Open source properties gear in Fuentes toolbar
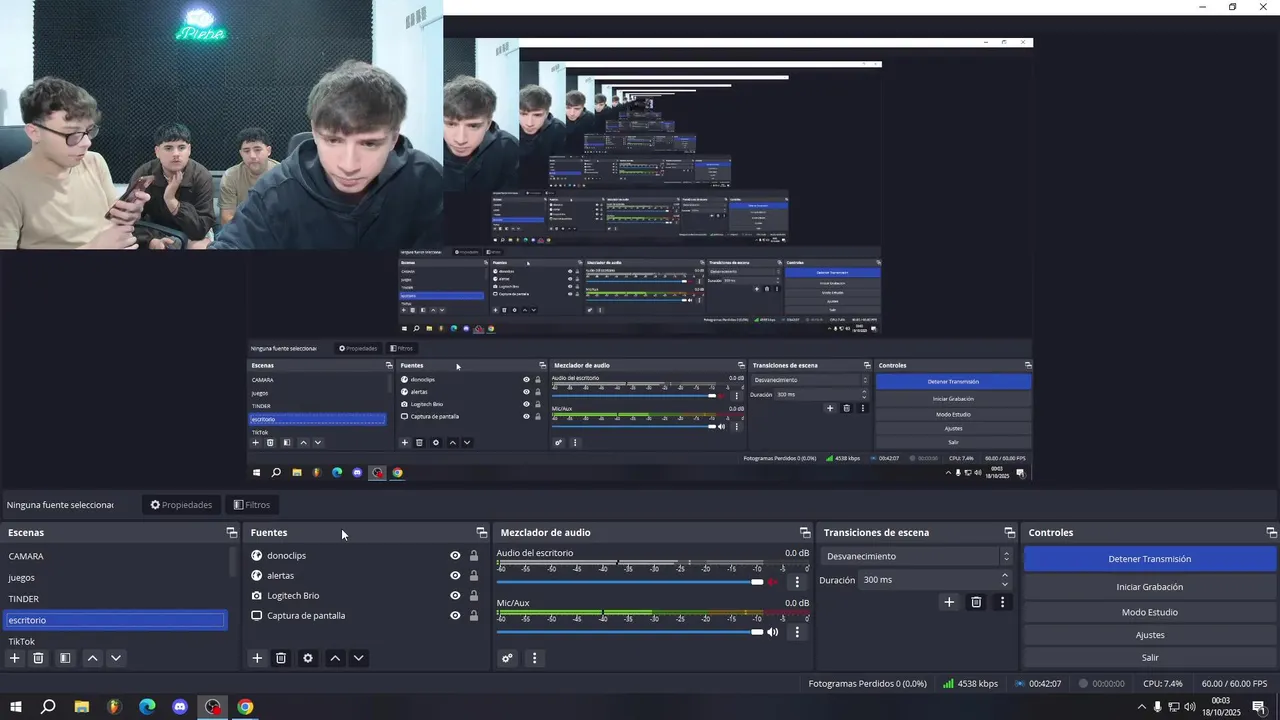 click(x=308, y=658)
